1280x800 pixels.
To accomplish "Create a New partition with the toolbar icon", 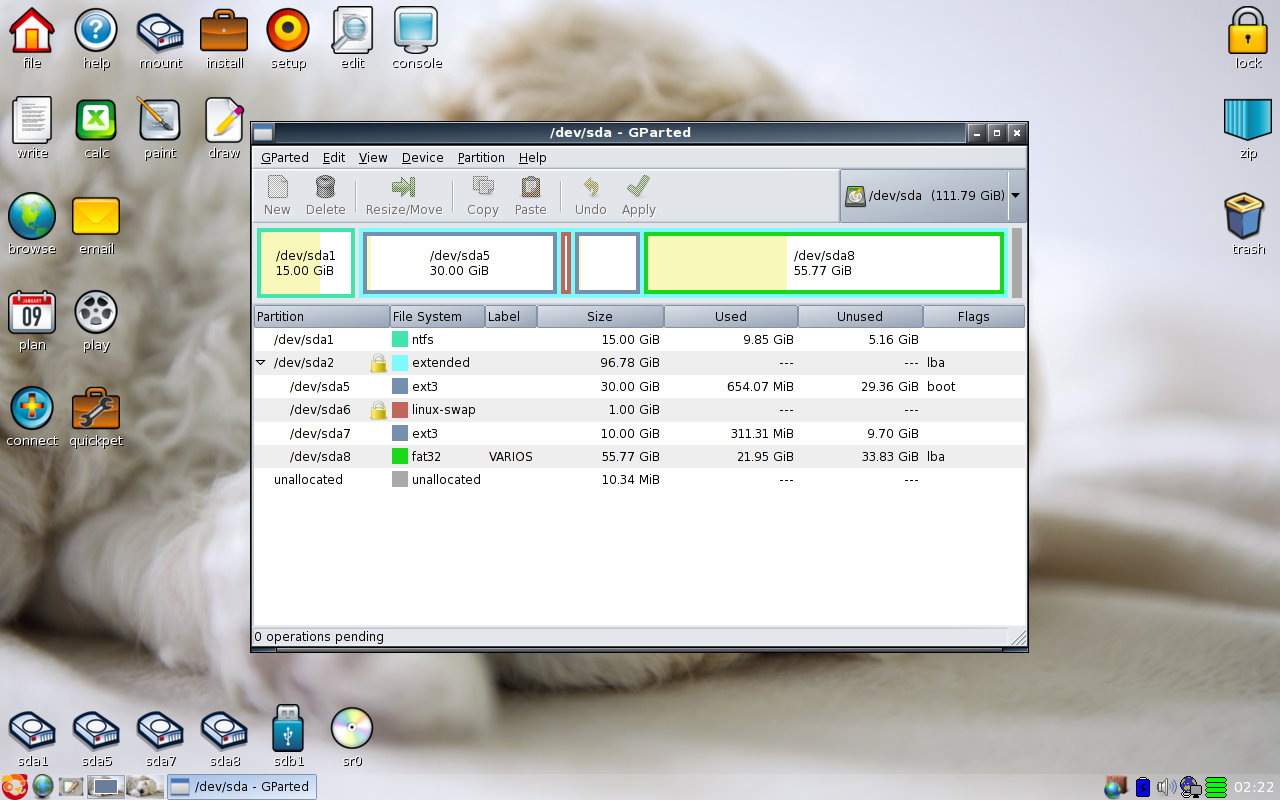I will click(x=276, y=195).
